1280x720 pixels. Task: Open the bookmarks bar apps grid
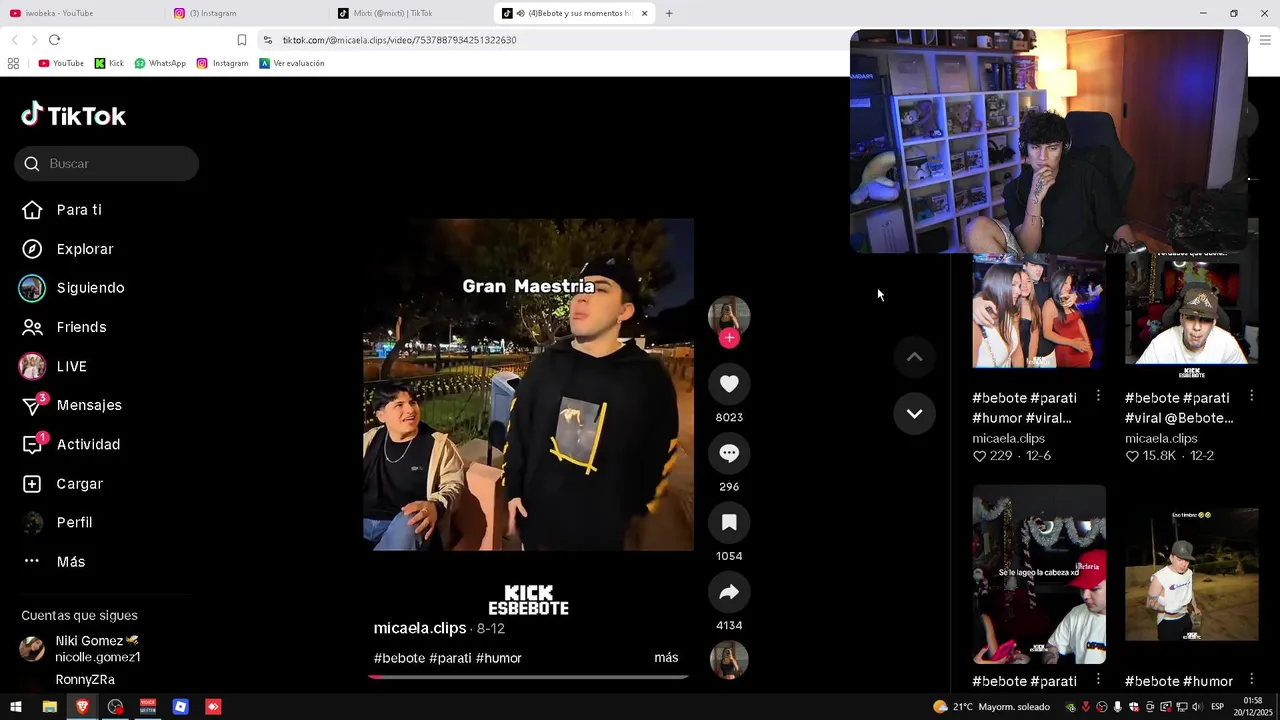(x=13, y=63)
